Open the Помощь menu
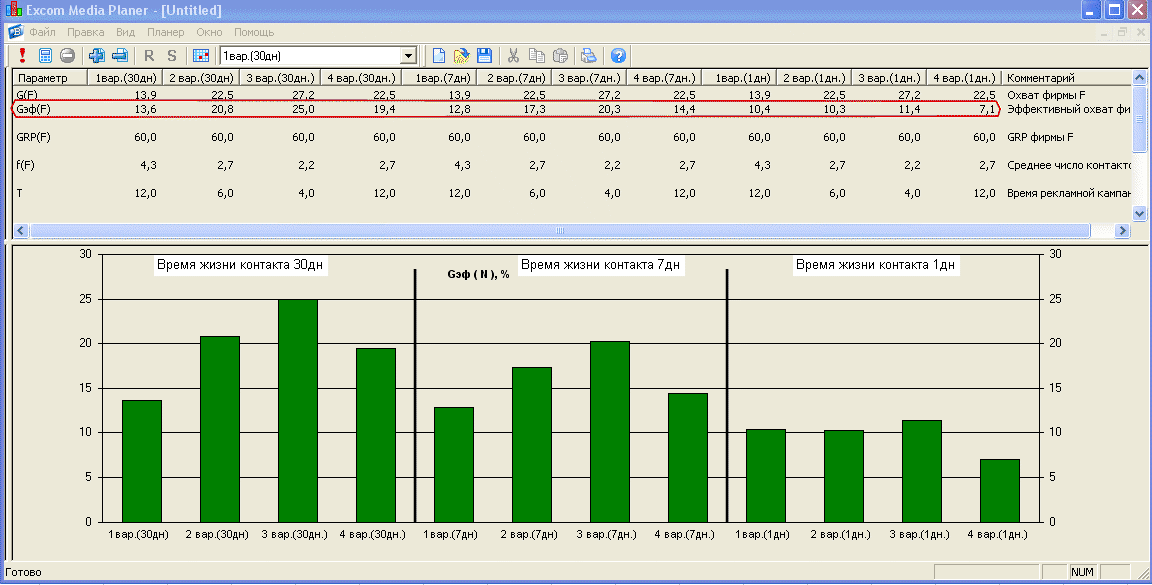 (254, 32)
